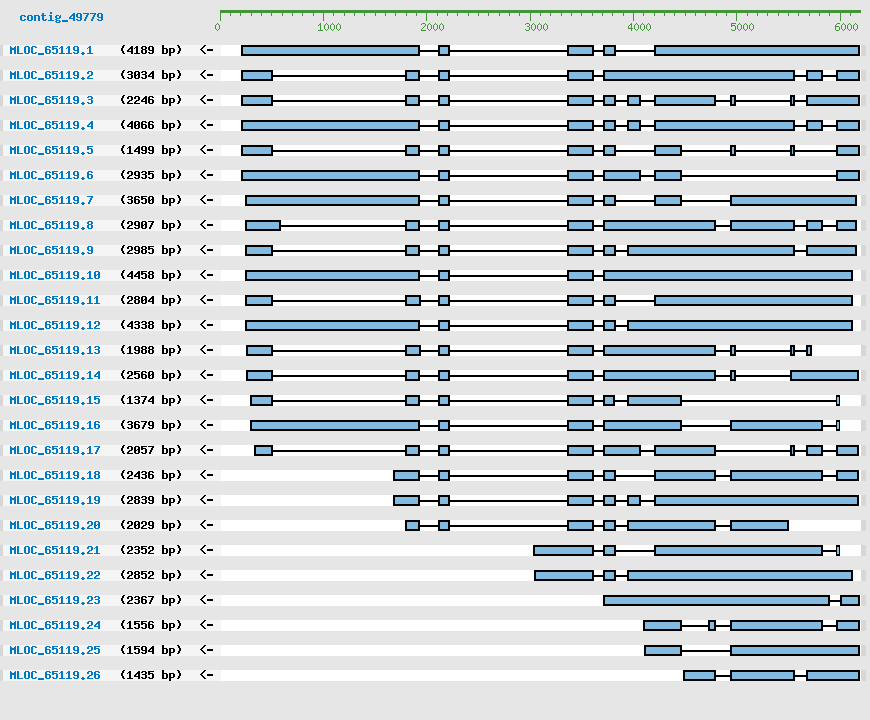This screenshot has width=870, height=720.
Task: Click the strand arrow next to MLOC_65119.24
Action: pyautogui.click(x=206, y=625)
